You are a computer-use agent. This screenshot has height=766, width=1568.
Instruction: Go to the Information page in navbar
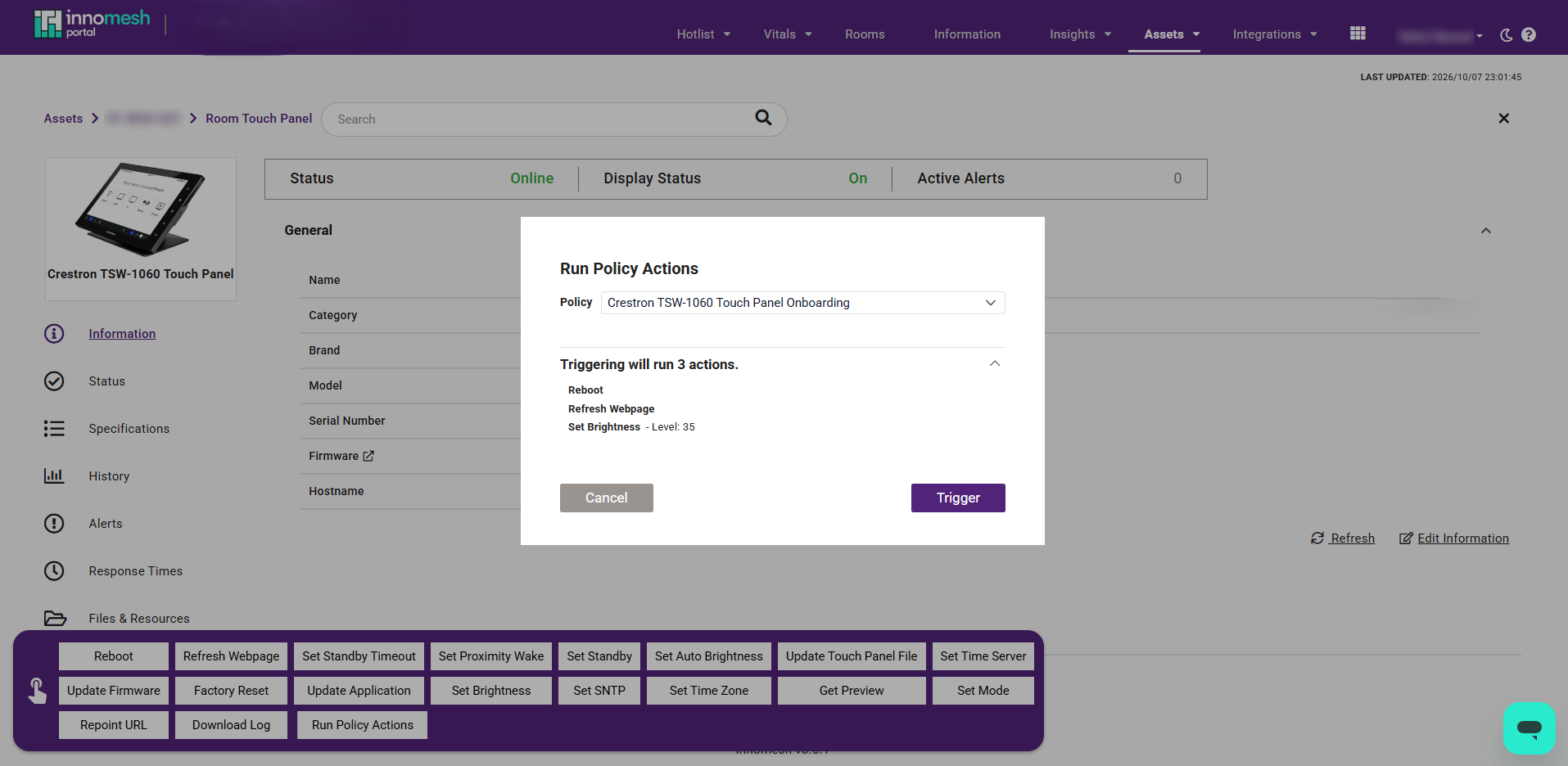[967, 34]
